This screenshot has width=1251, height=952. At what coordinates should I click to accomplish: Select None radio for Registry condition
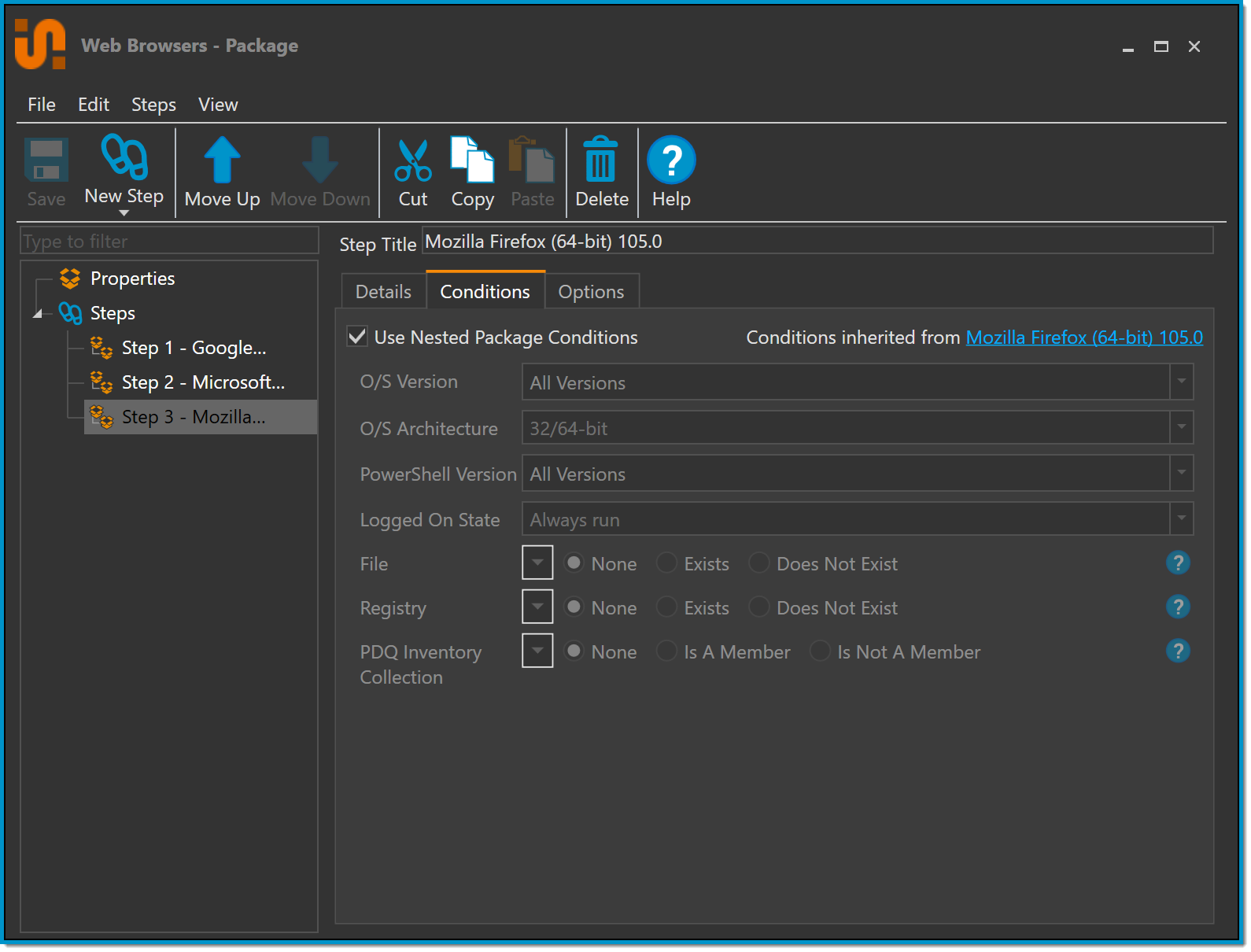(574, 607)
